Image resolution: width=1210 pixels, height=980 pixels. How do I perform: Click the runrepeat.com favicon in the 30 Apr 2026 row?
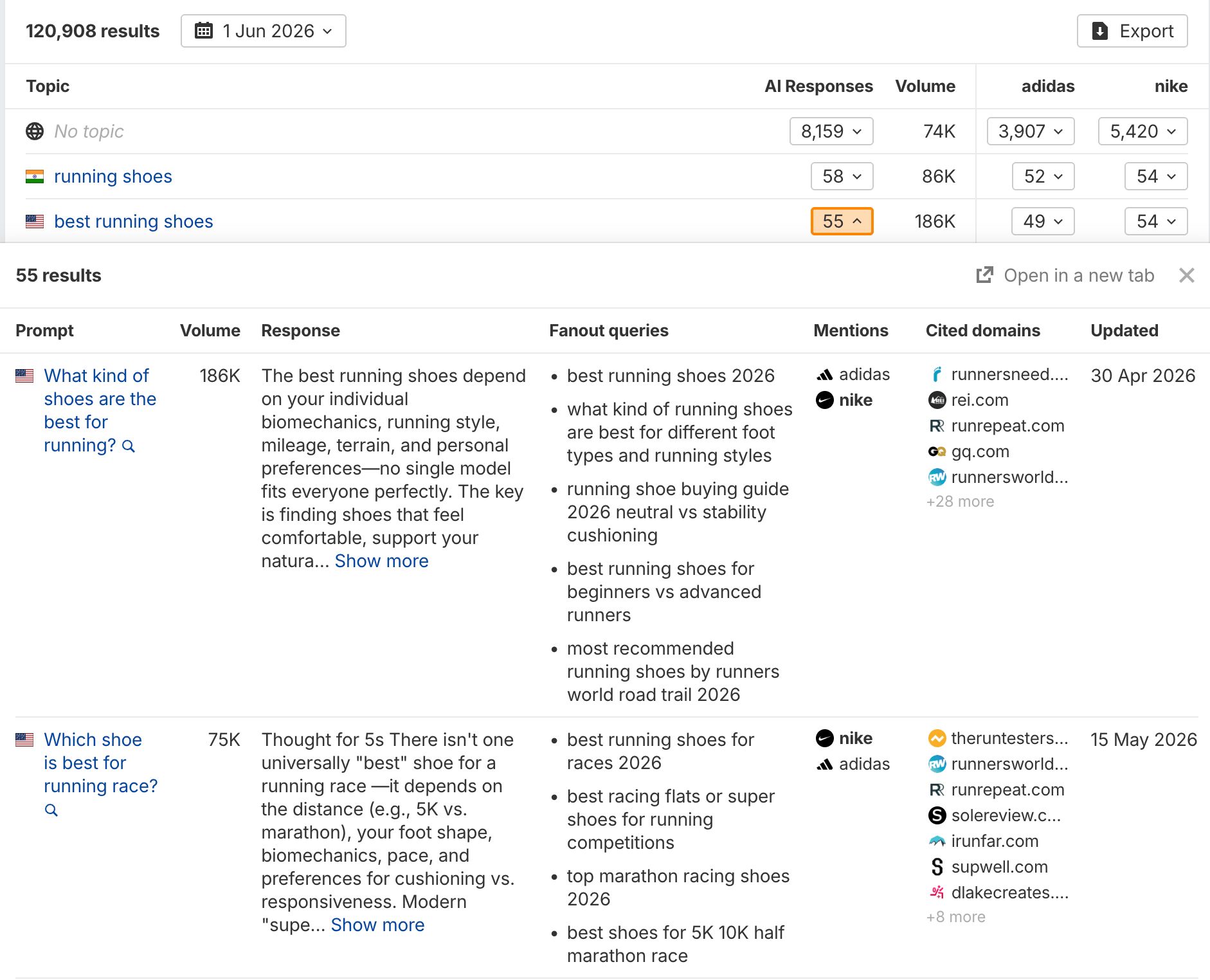(937, 426)
